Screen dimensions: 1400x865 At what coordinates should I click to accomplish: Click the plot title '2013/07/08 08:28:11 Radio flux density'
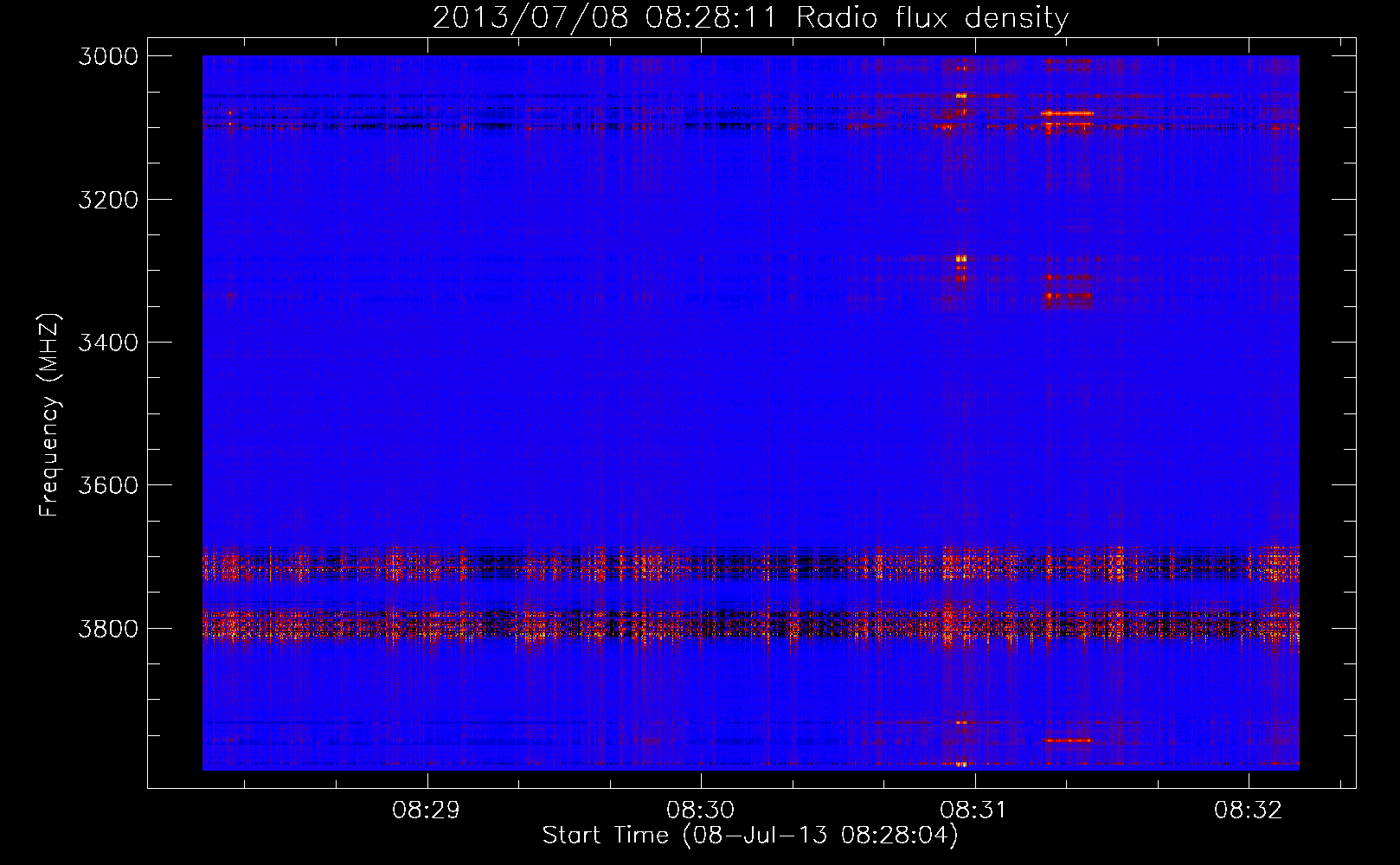(750, 18)
